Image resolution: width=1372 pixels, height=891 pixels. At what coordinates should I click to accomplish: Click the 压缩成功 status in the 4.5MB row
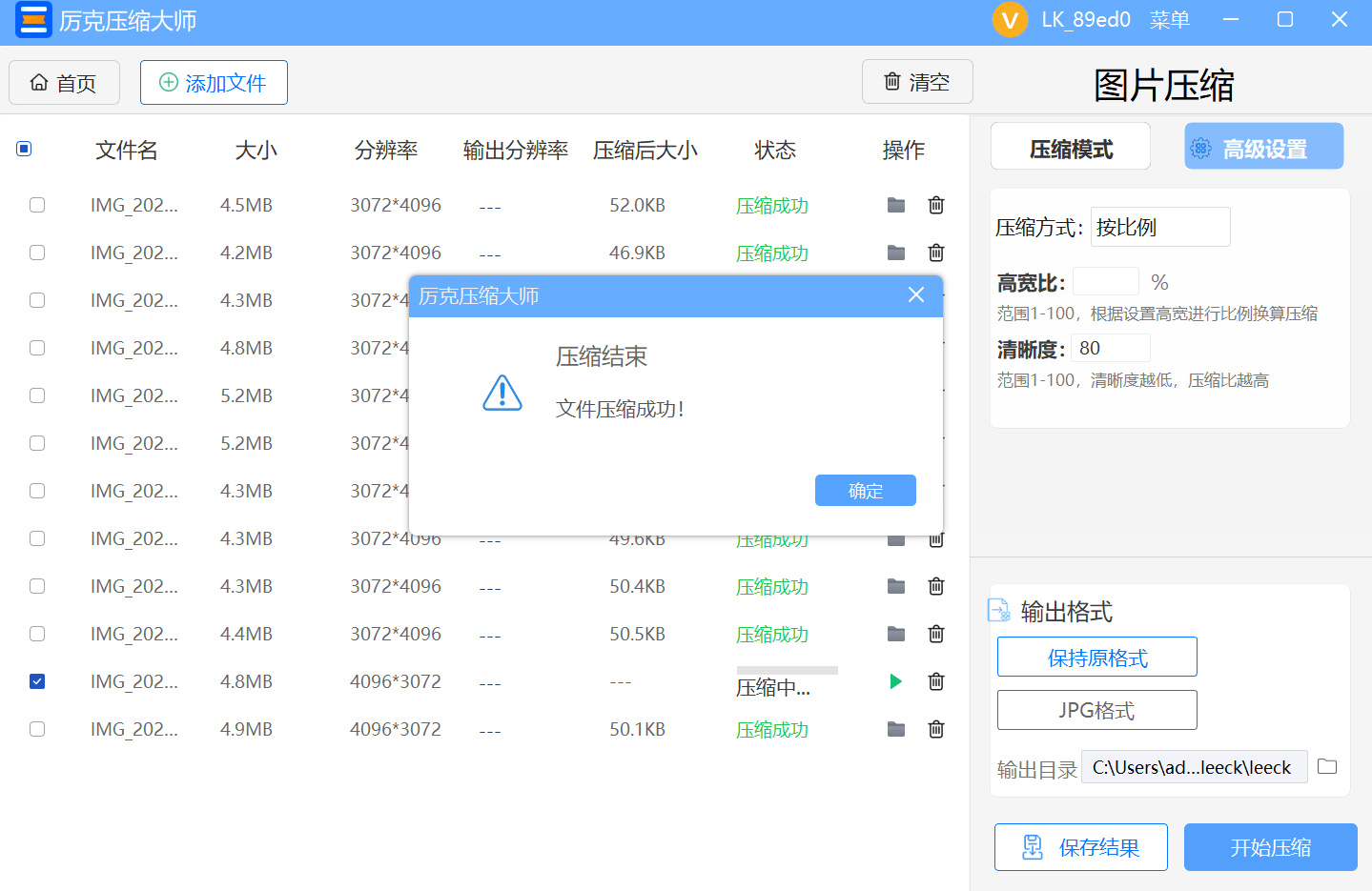coord(772,205)
